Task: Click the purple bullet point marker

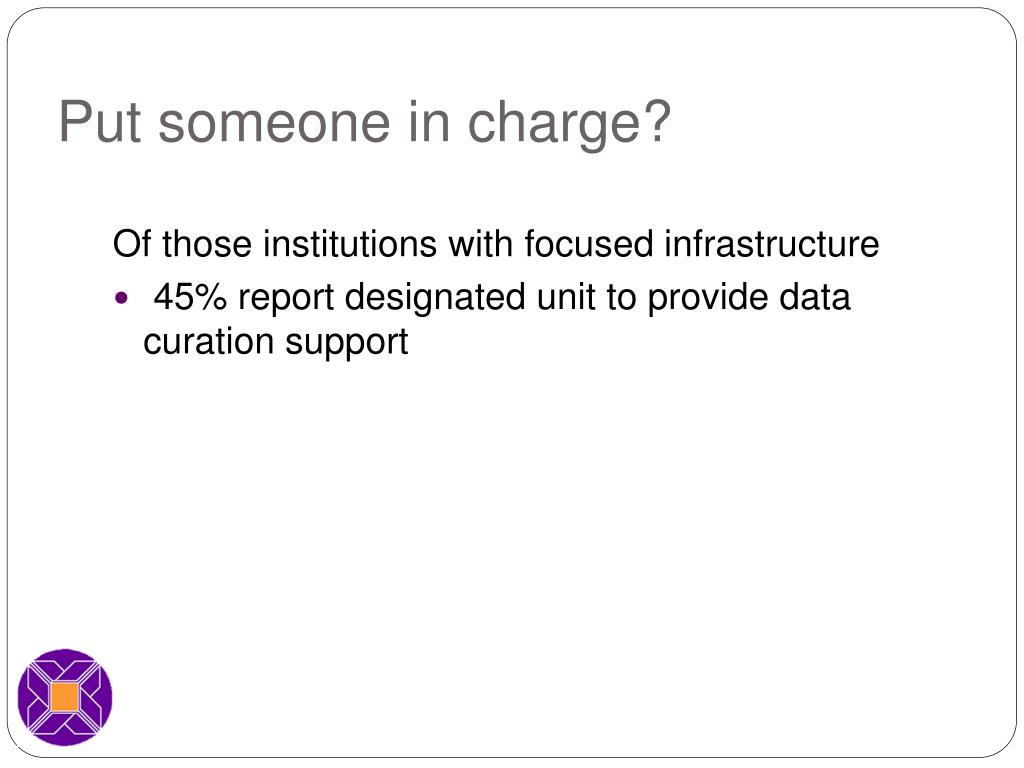Action: click(121, 298)
